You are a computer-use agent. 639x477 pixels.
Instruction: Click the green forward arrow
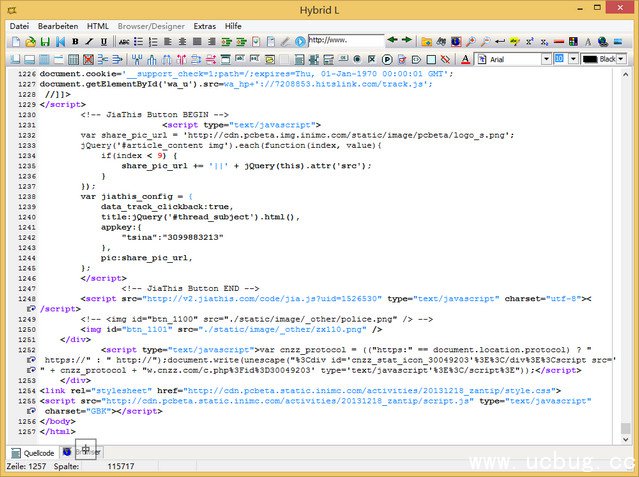[407, 41]
